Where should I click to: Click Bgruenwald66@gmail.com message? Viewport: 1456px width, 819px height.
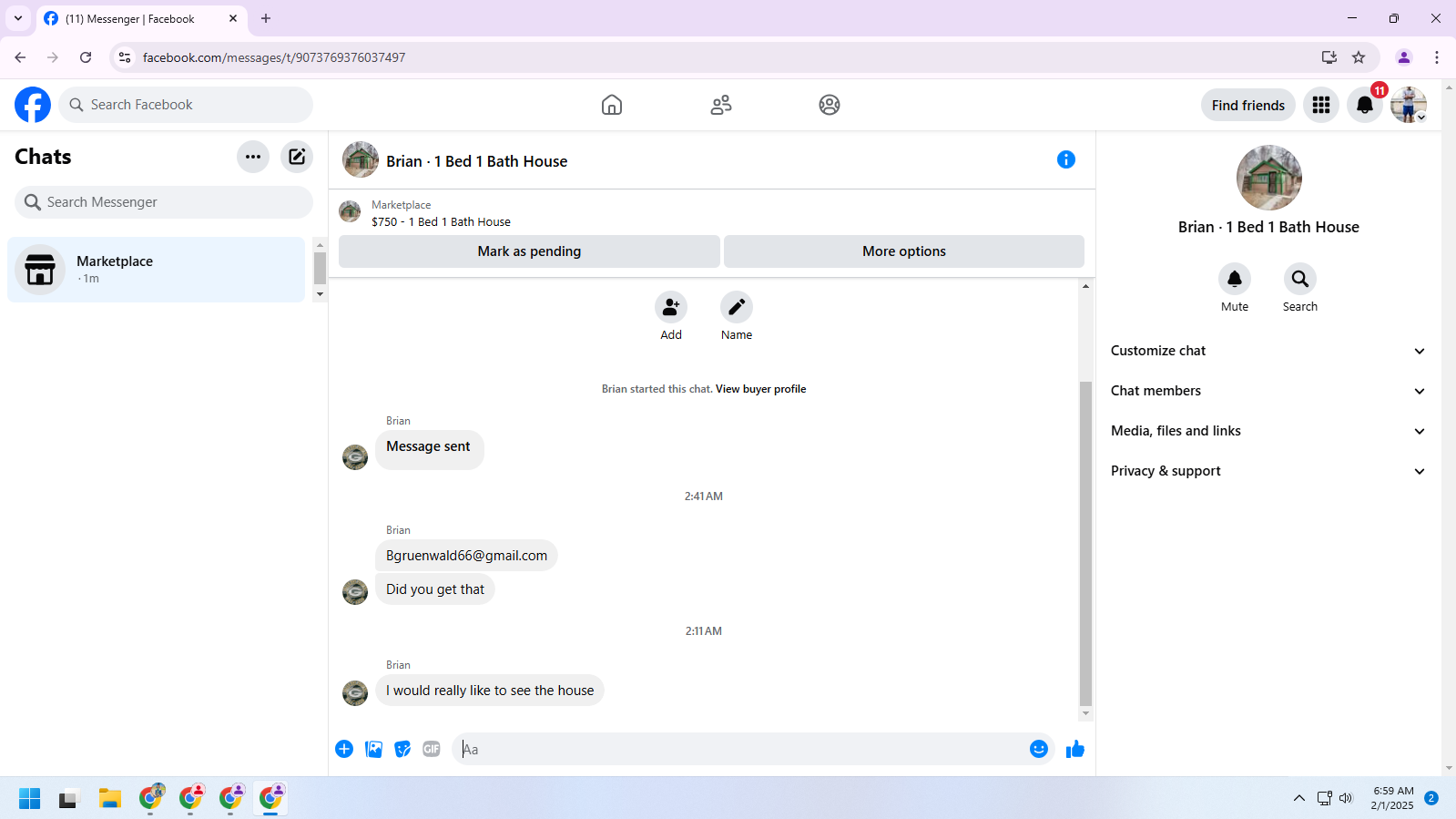tap(466, 556)
